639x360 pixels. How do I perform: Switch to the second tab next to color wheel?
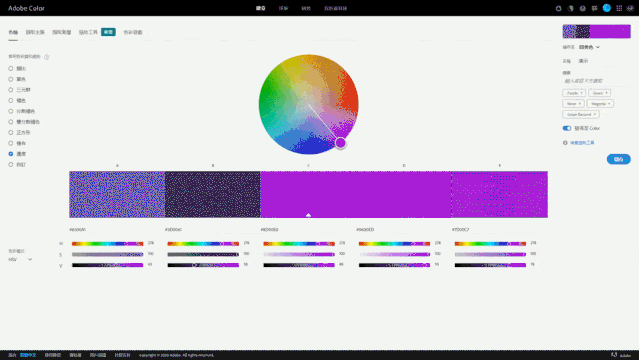[35, 32]
